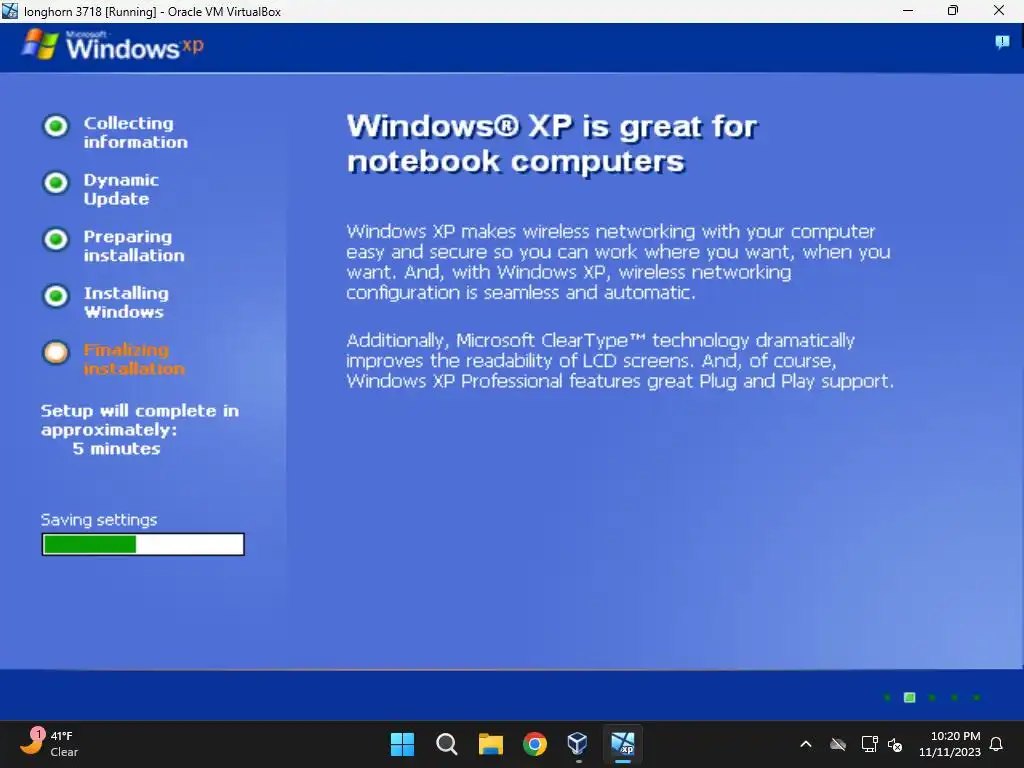Open the notification center bell

(x=997, y=744)
